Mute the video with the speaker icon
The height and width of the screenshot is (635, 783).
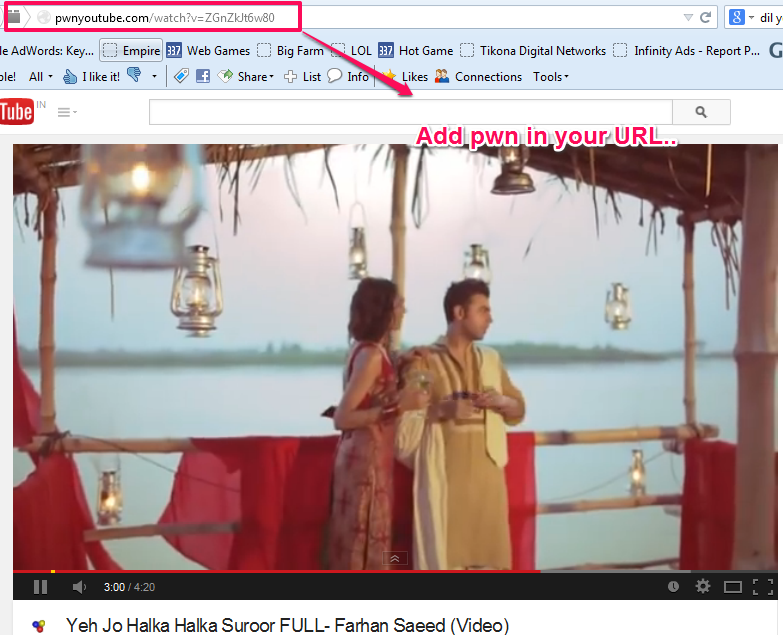click(79, 587)
